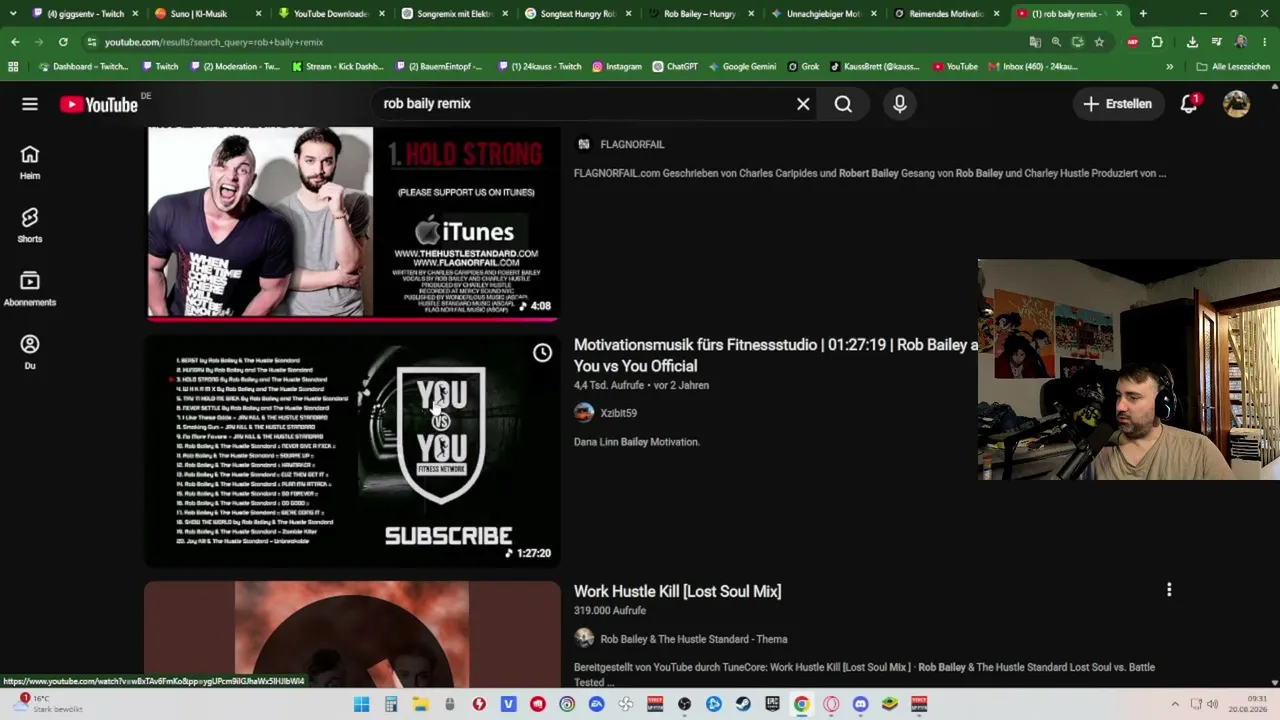Switch to the giggsentv Twitch tab

85,14
